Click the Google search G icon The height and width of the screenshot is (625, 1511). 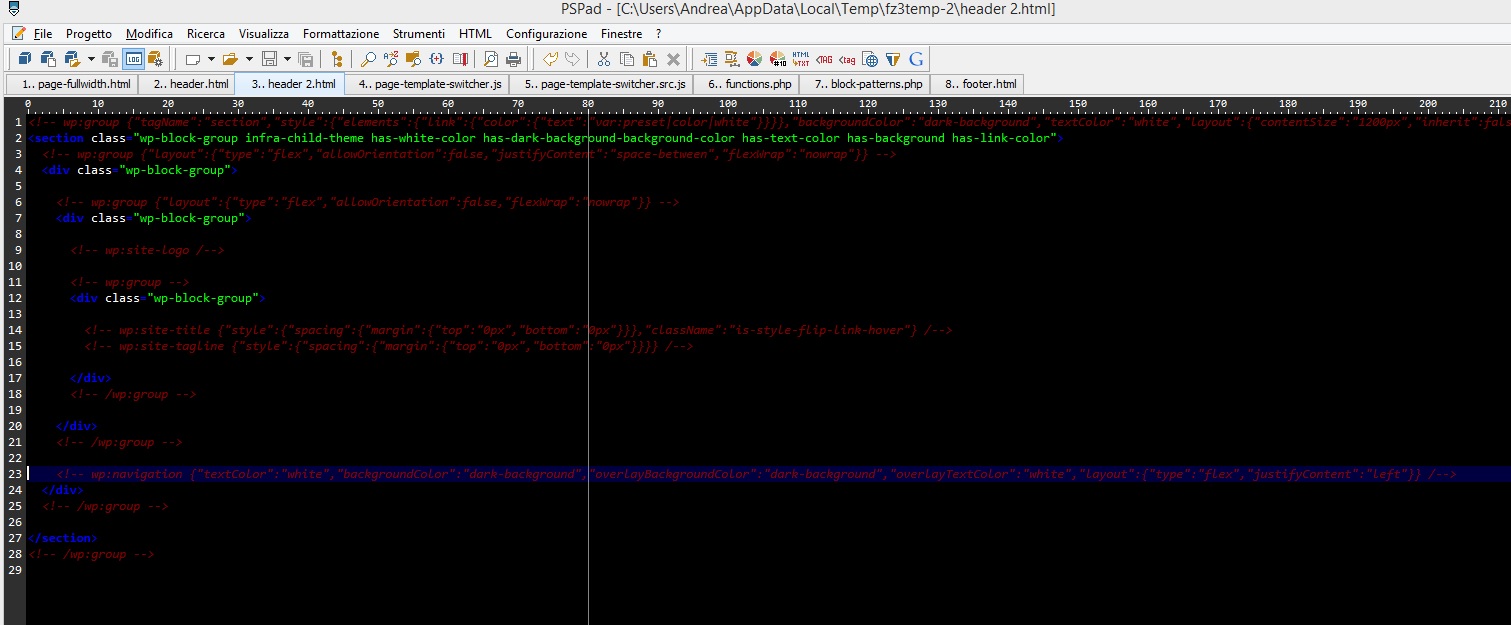coord(915,59)
